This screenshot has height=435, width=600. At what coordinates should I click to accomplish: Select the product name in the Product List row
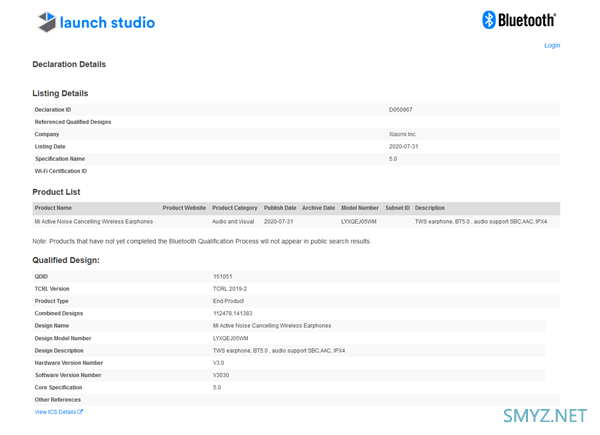93,222
